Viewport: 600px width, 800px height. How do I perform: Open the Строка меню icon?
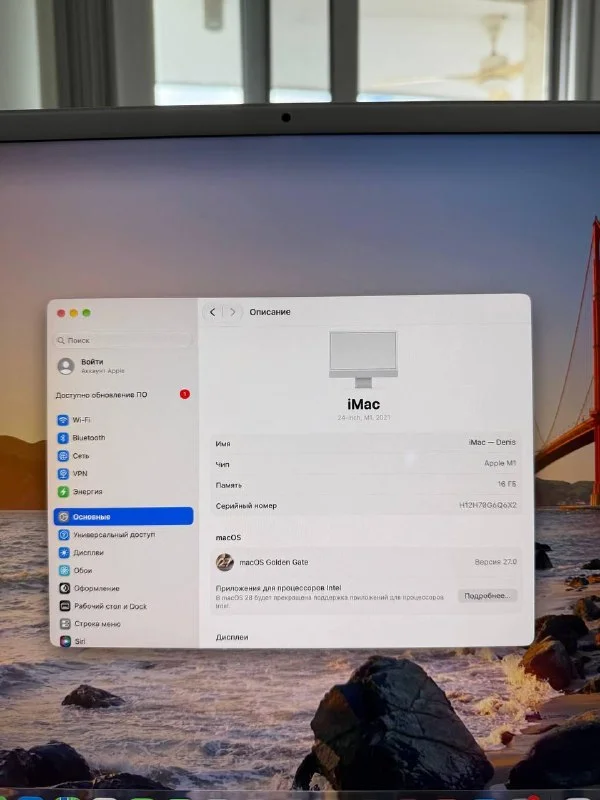[65, 623]
